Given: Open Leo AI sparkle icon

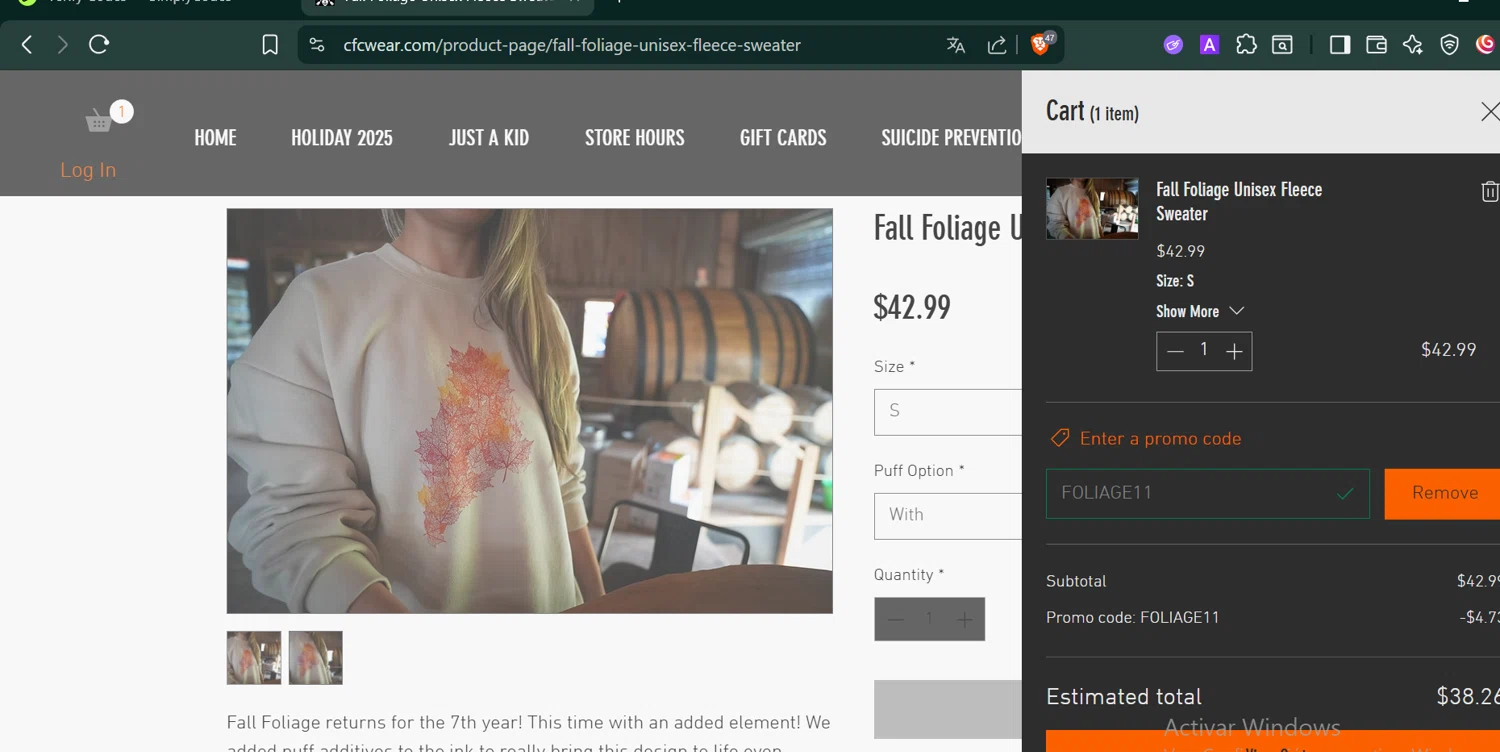Looking at the screenshot, I should coord(1413,45).
